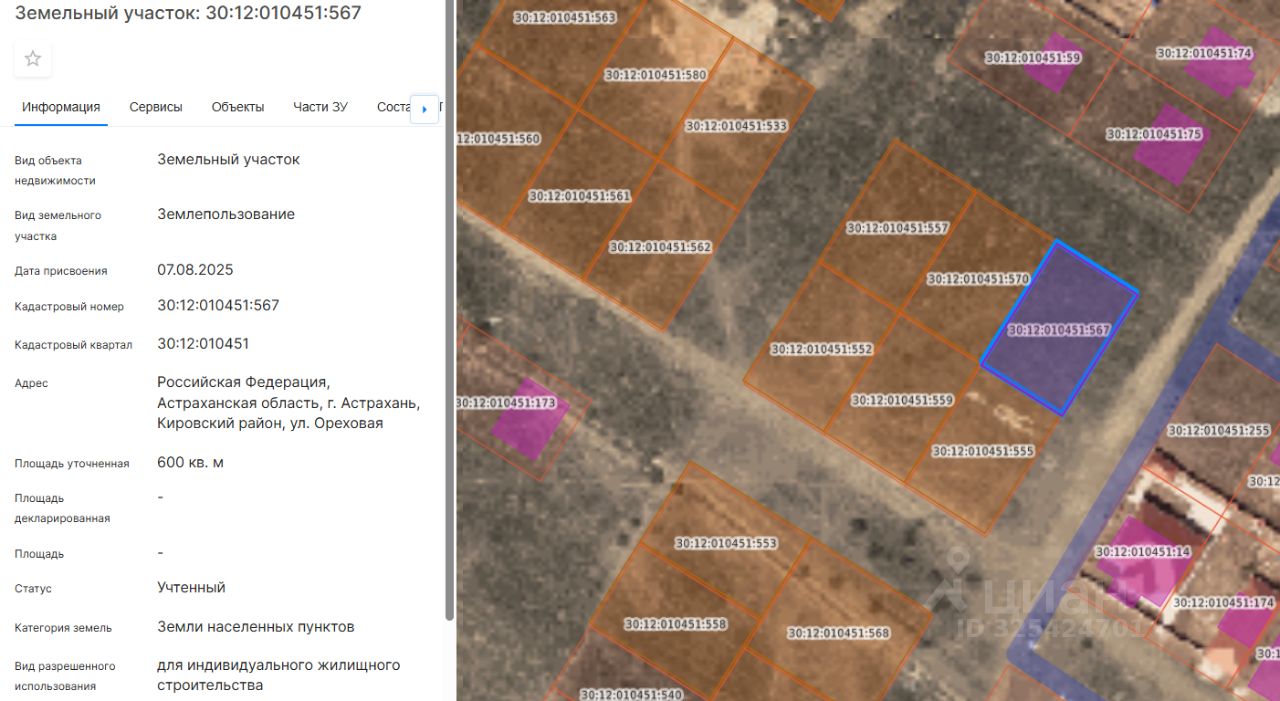Click the Кадастровый номер label
This screenshot has width=1280, height=701.
pyautogui.click(x=69, y=307)
